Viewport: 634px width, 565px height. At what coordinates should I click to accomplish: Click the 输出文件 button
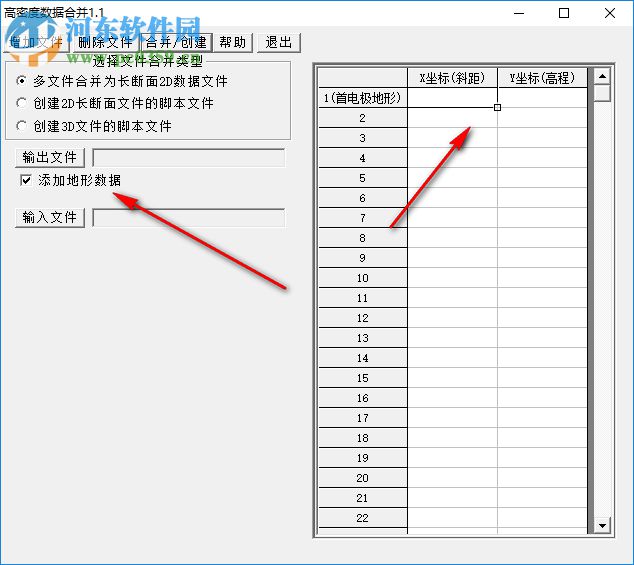coord(50,157)
